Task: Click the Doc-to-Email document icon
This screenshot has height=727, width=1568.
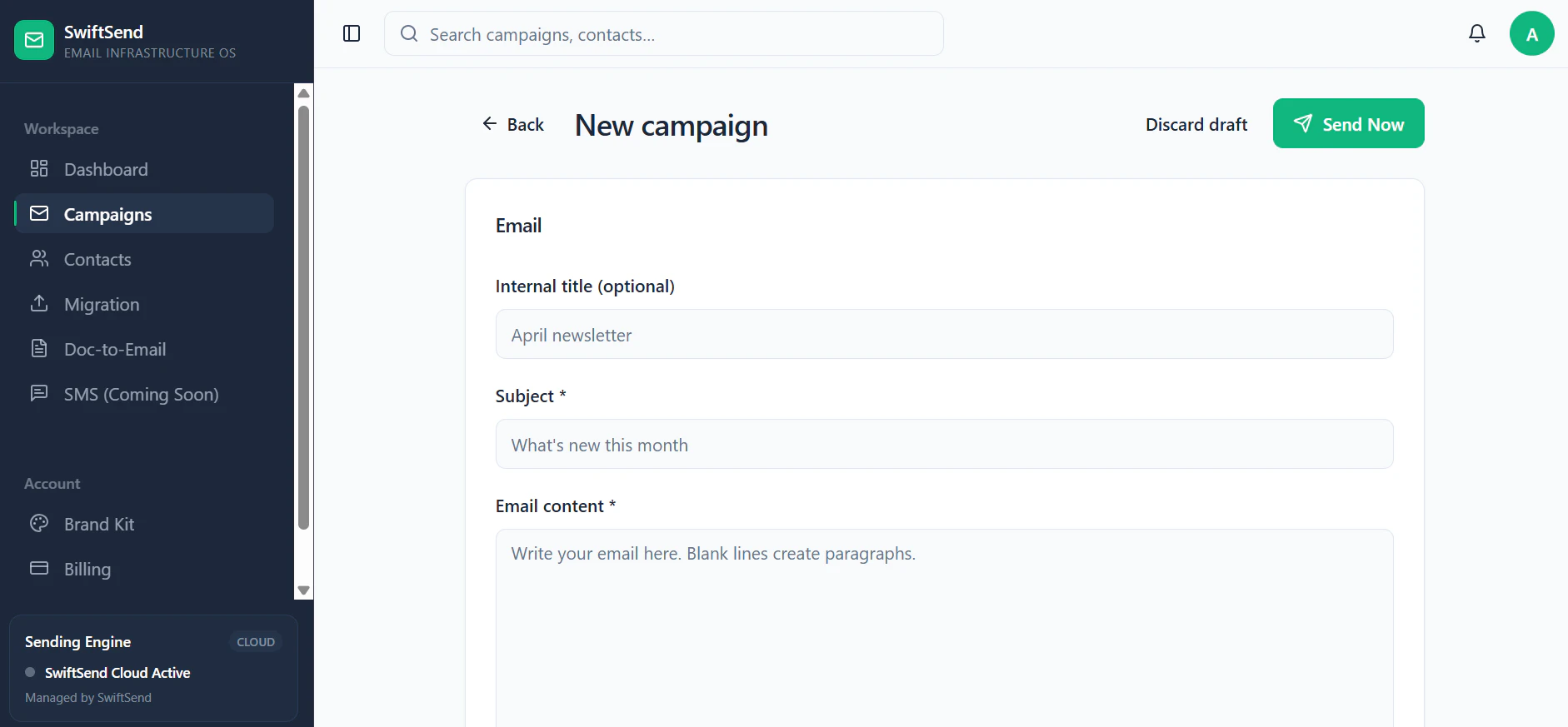Action: click(x=39, y=349)
